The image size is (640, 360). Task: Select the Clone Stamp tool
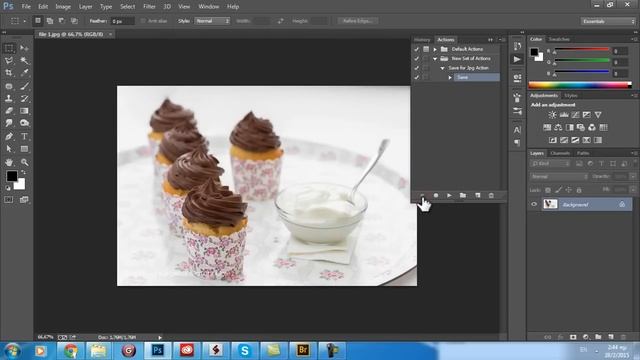(x=9, y=98)
